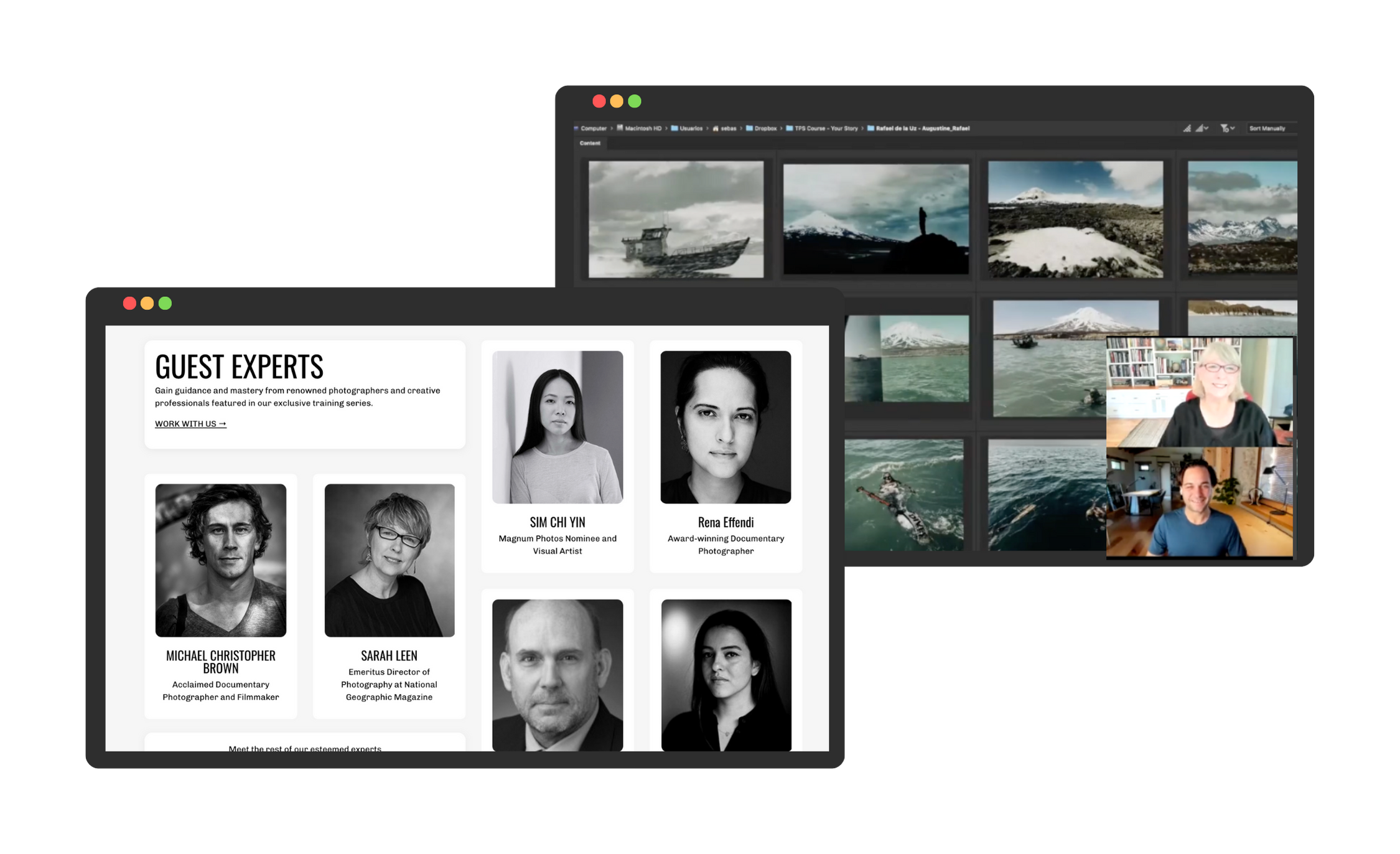The width and height of the screenshot is (1400, 854).
Task: Click the Usuarios folder breadcrumb
Action: (x=690, y=128)
